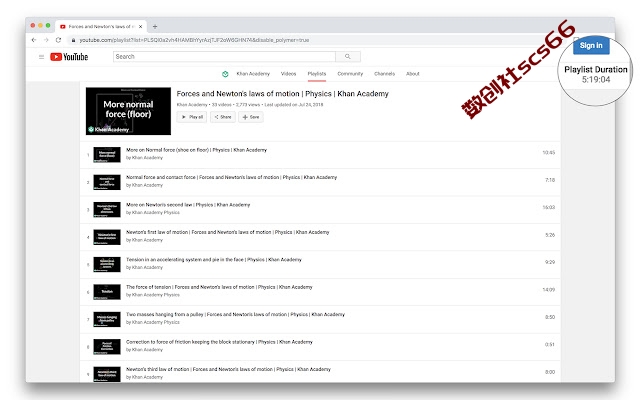This screenshot has height=400, width=640.
Task: Click the URL address bar
Action: pyautogui.click(x=194, y=40)
